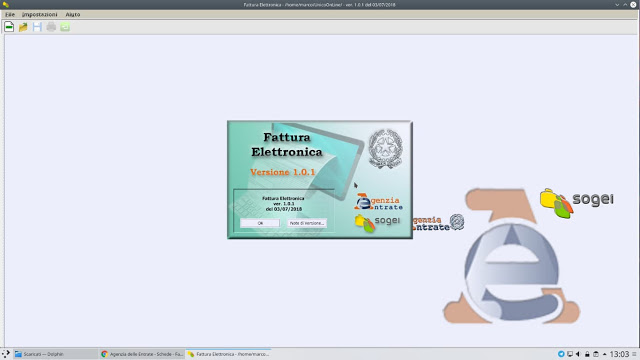Image resolution: width=640 pixels, height=360 pixels.
Task: Open the clipboard tray icon
Action: tap(596, 354)
